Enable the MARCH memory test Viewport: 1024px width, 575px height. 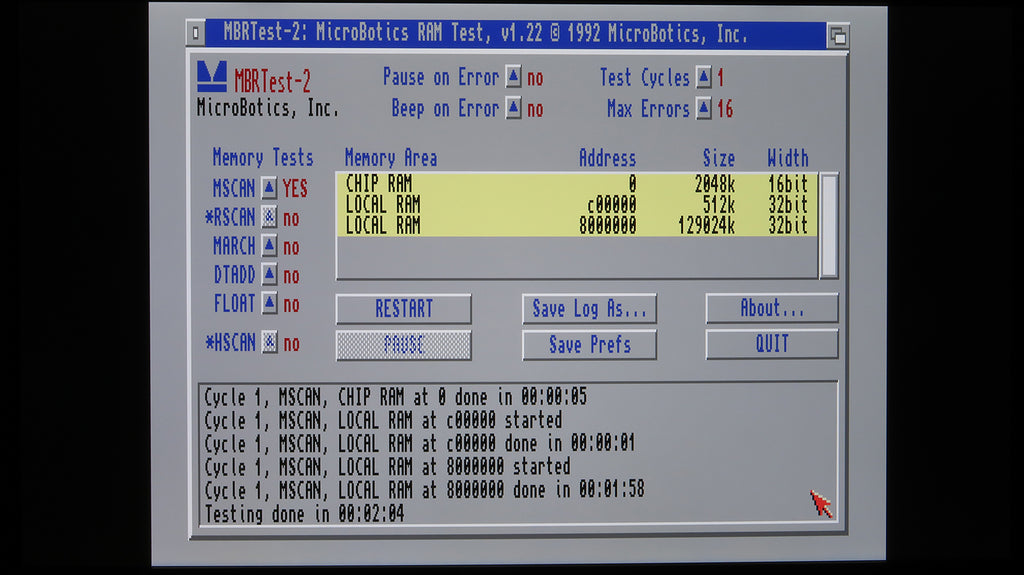269,246
